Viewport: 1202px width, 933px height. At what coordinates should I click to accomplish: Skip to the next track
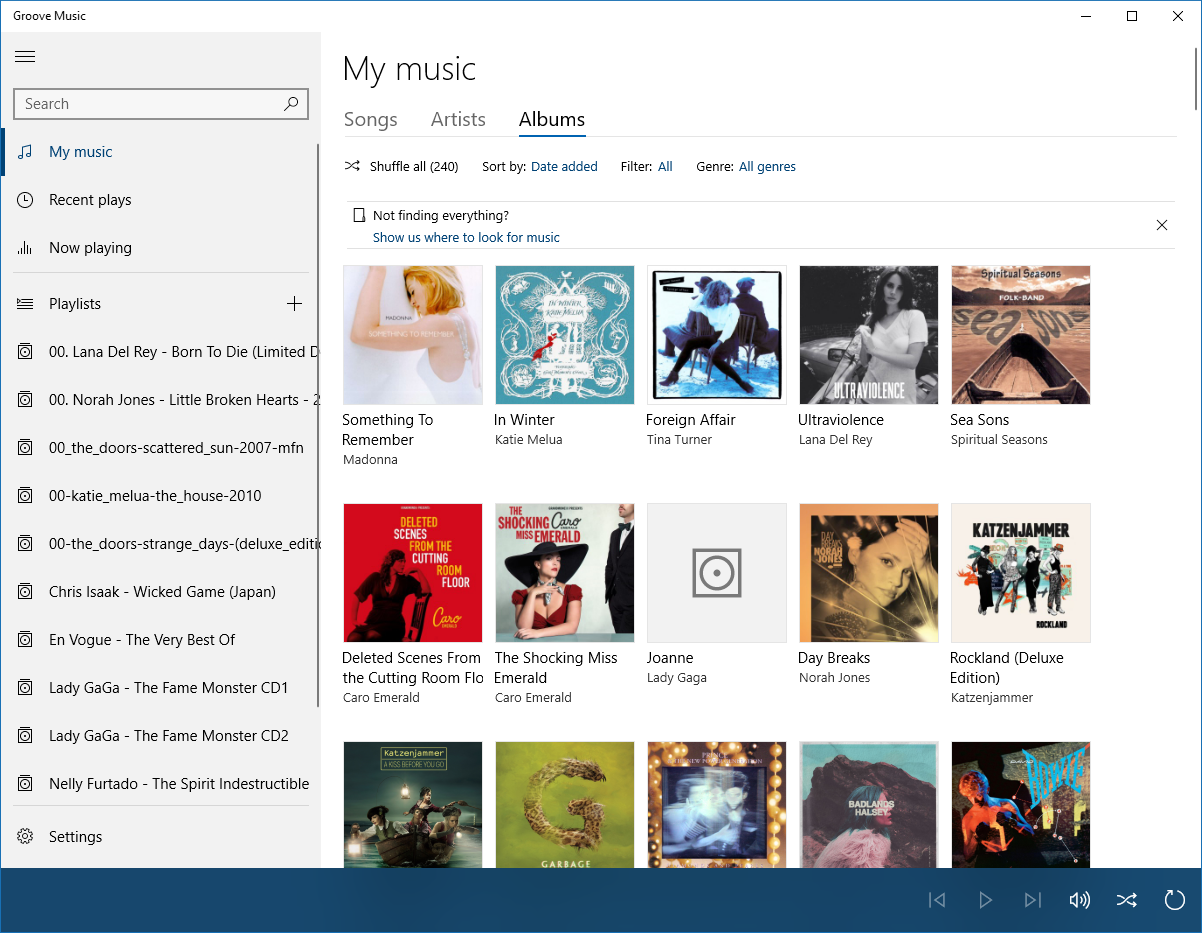pos(1033,900)
